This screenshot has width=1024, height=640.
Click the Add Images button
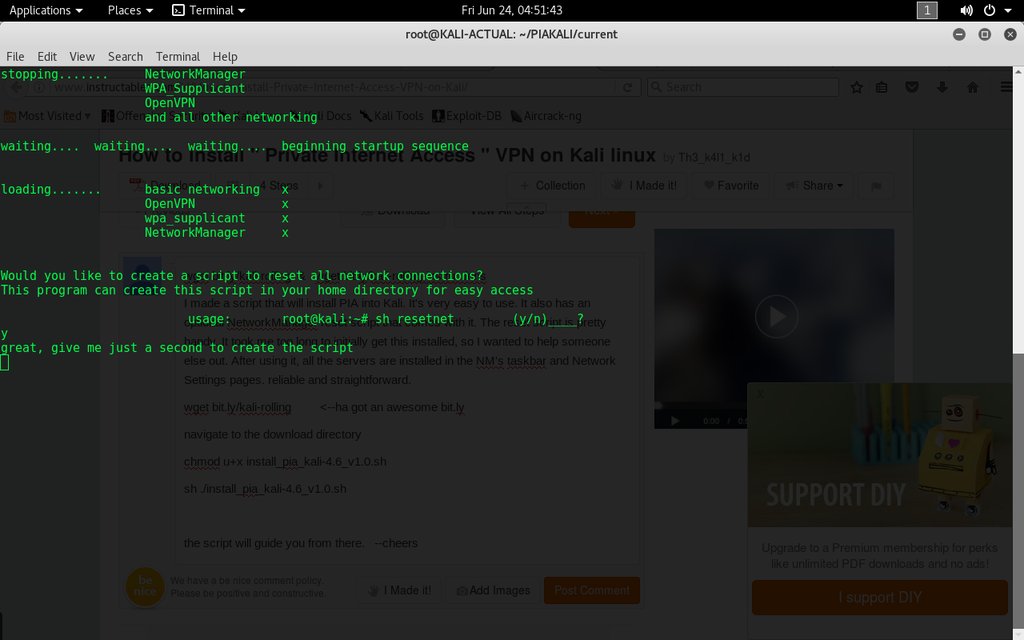[492, 590]
